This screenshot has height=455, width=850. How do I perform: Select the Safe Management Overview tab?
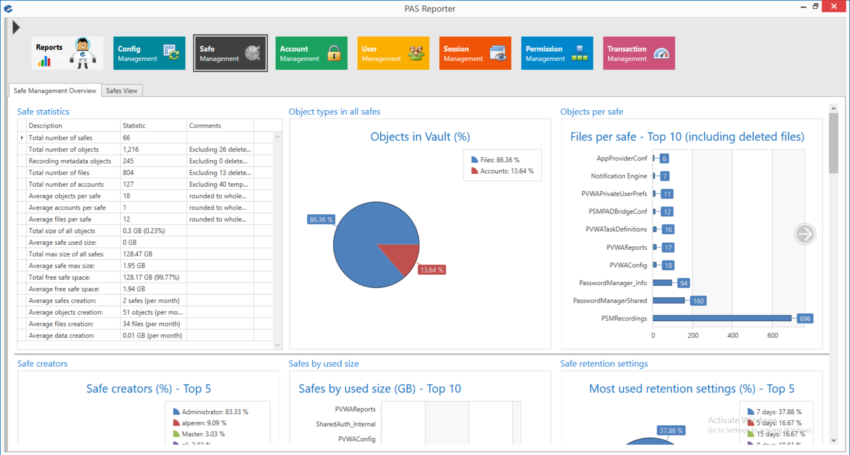[55, 90]
